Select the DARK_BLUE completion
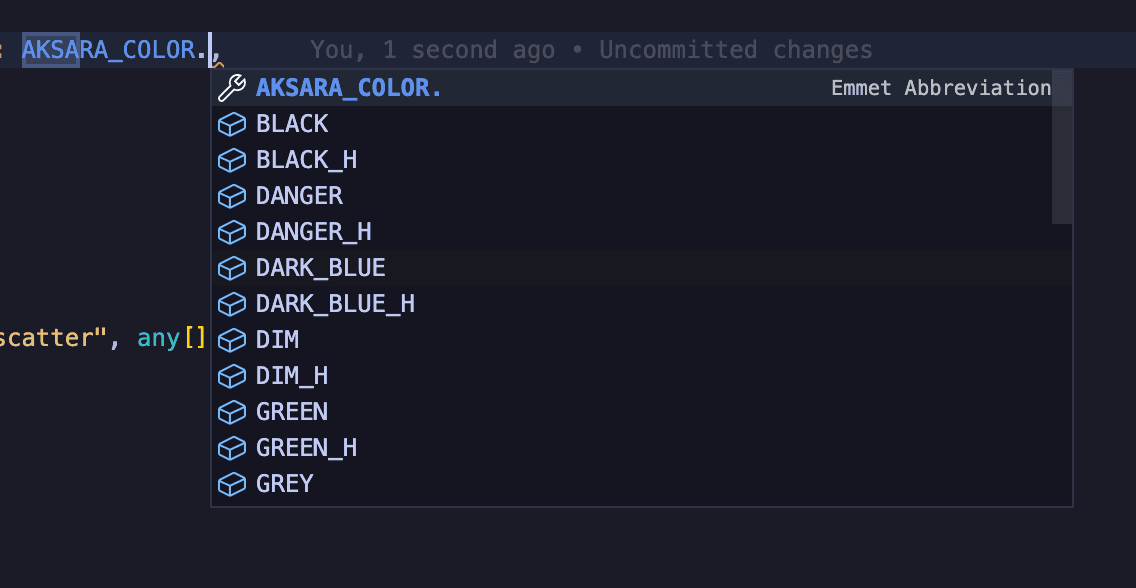 (320, 268)
